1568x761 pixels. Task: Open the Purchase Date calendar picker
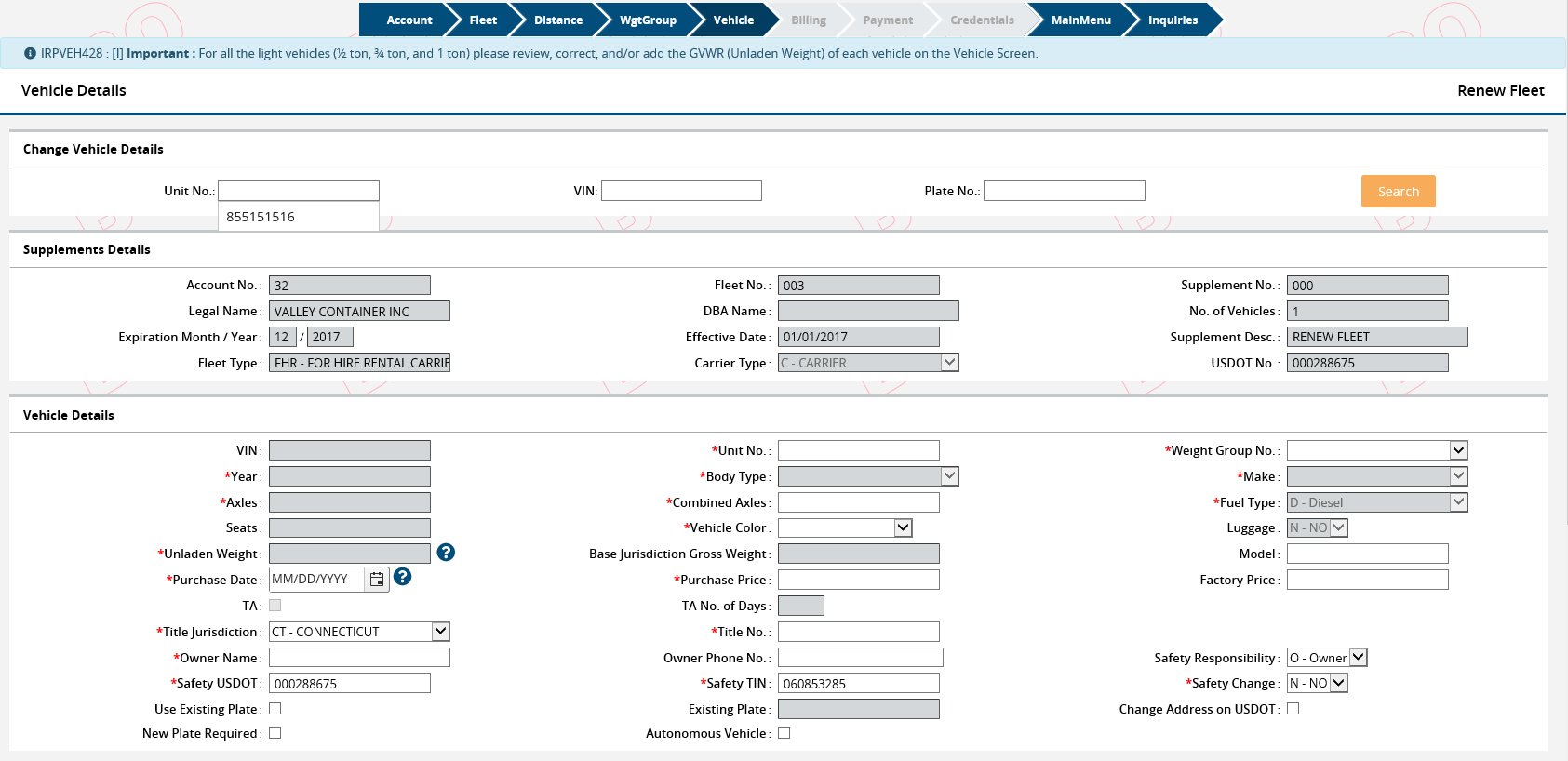(377, 580)
